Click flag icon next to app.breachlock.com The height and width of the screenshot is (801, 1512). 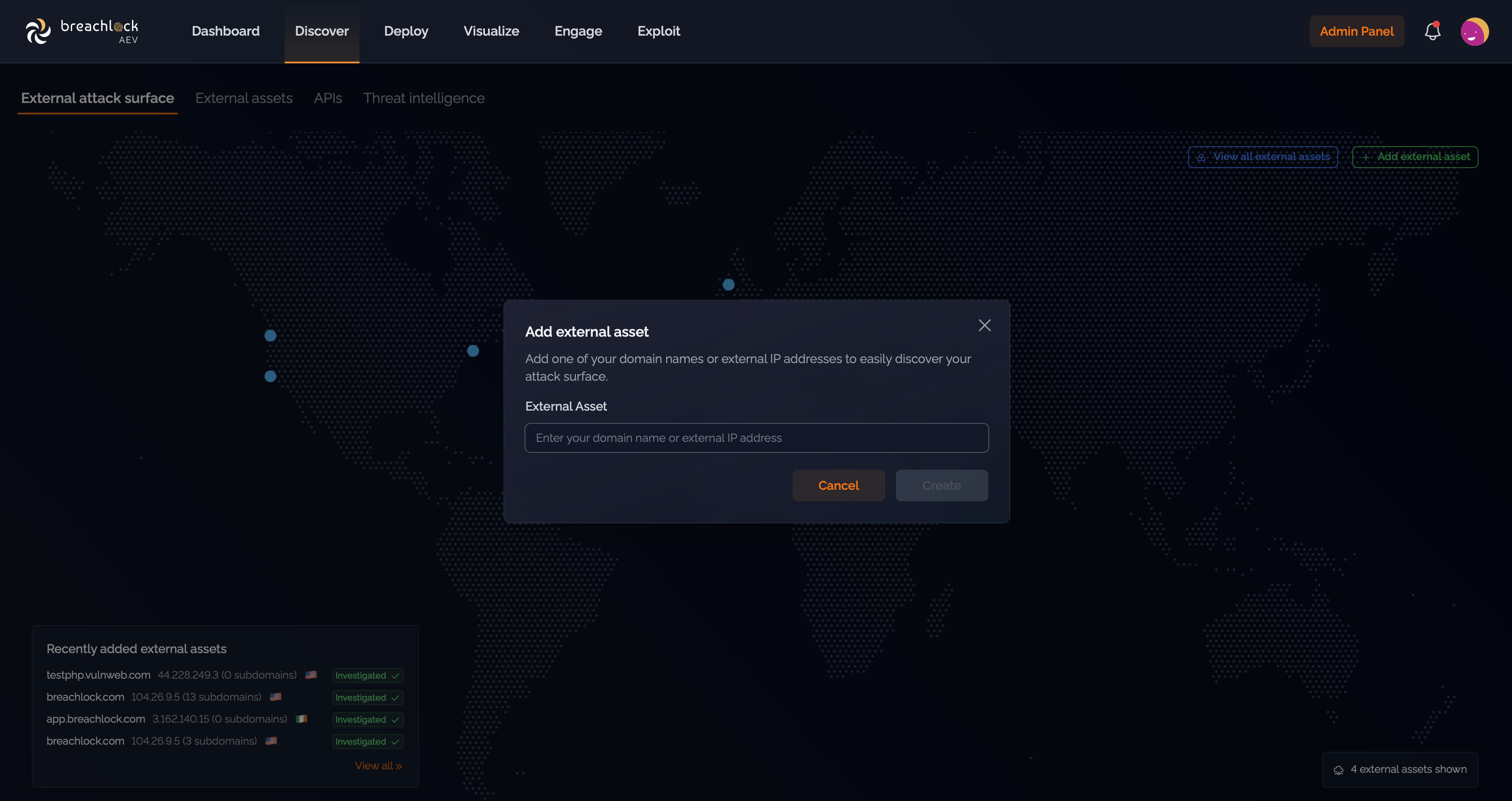301,719
